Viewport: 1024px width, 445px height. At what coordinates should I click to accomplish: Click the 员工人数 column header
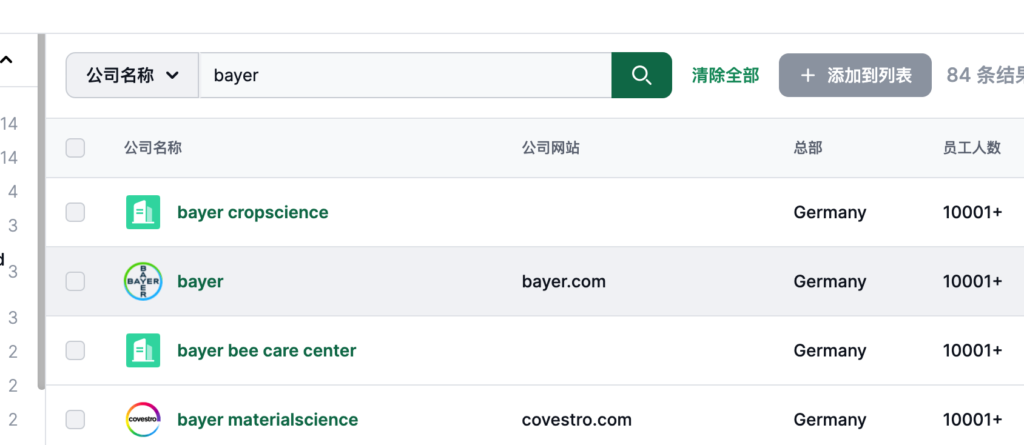(972, 148)
